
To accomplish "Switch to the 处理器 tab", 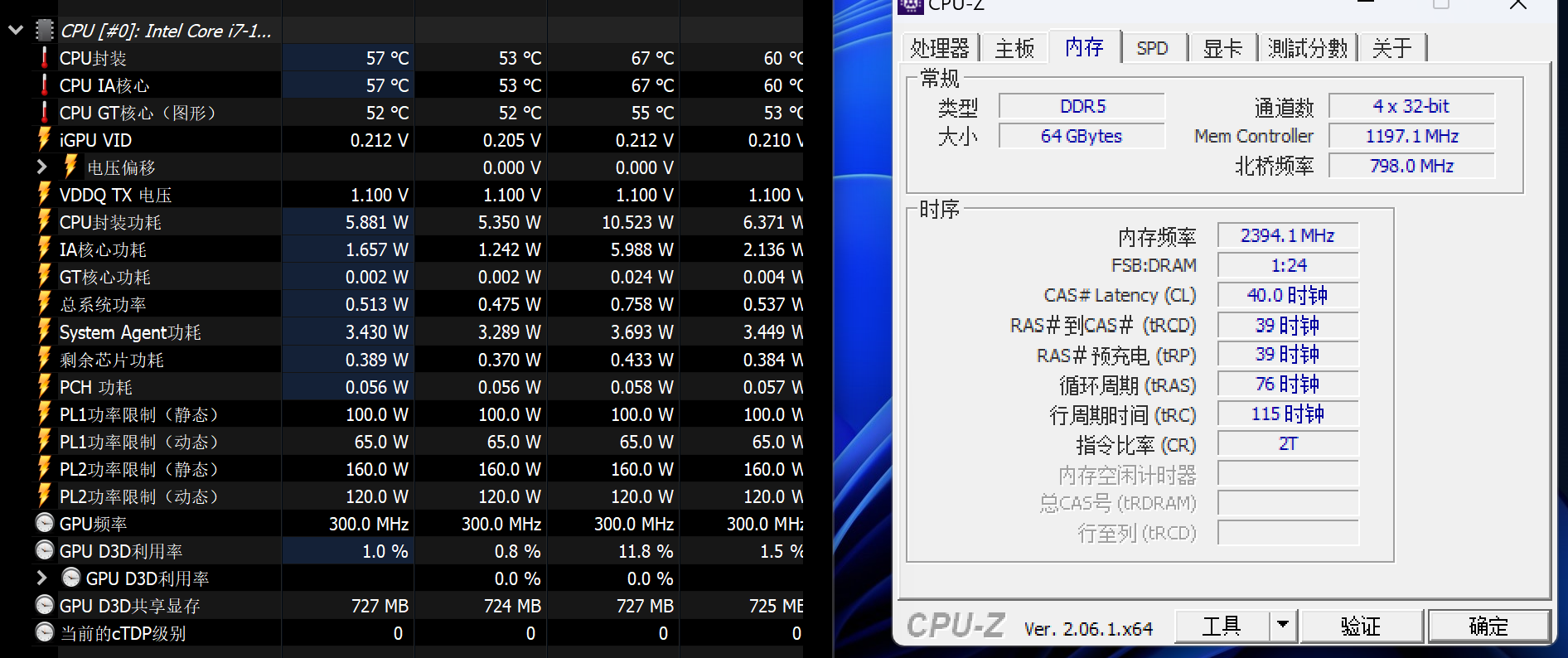I will coord(939,48).
